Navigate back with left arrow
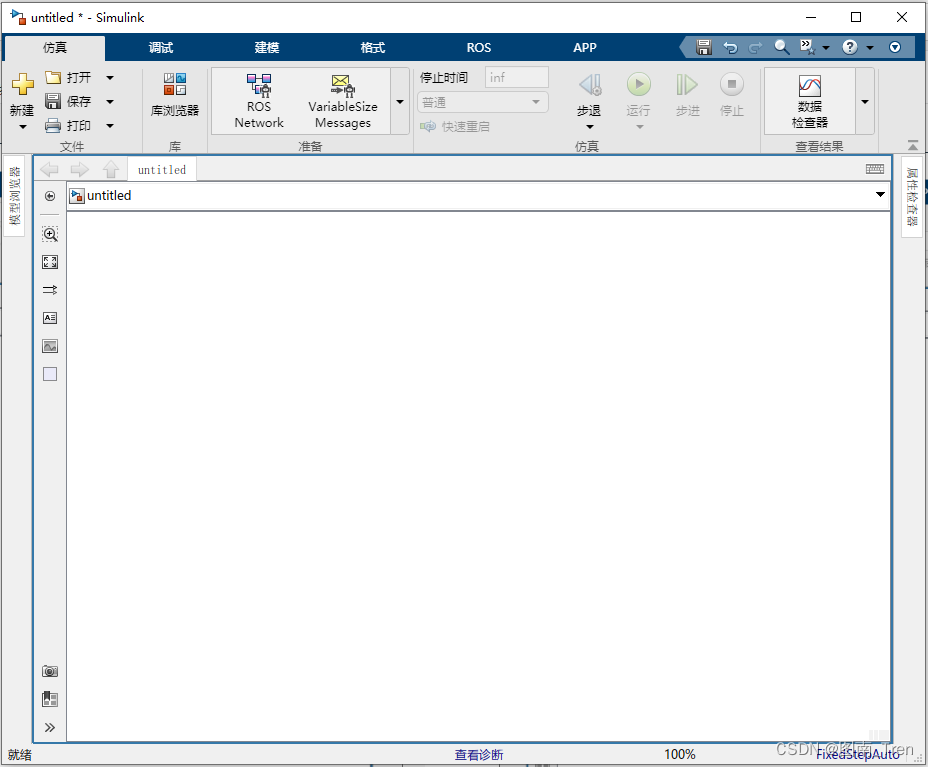928x767 pixels. click(49, 170)
